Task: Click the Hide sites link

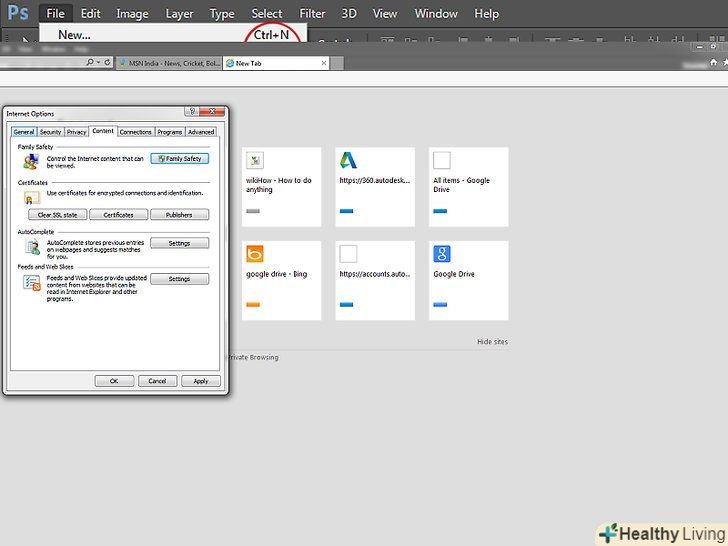Action: pos(492,342)
